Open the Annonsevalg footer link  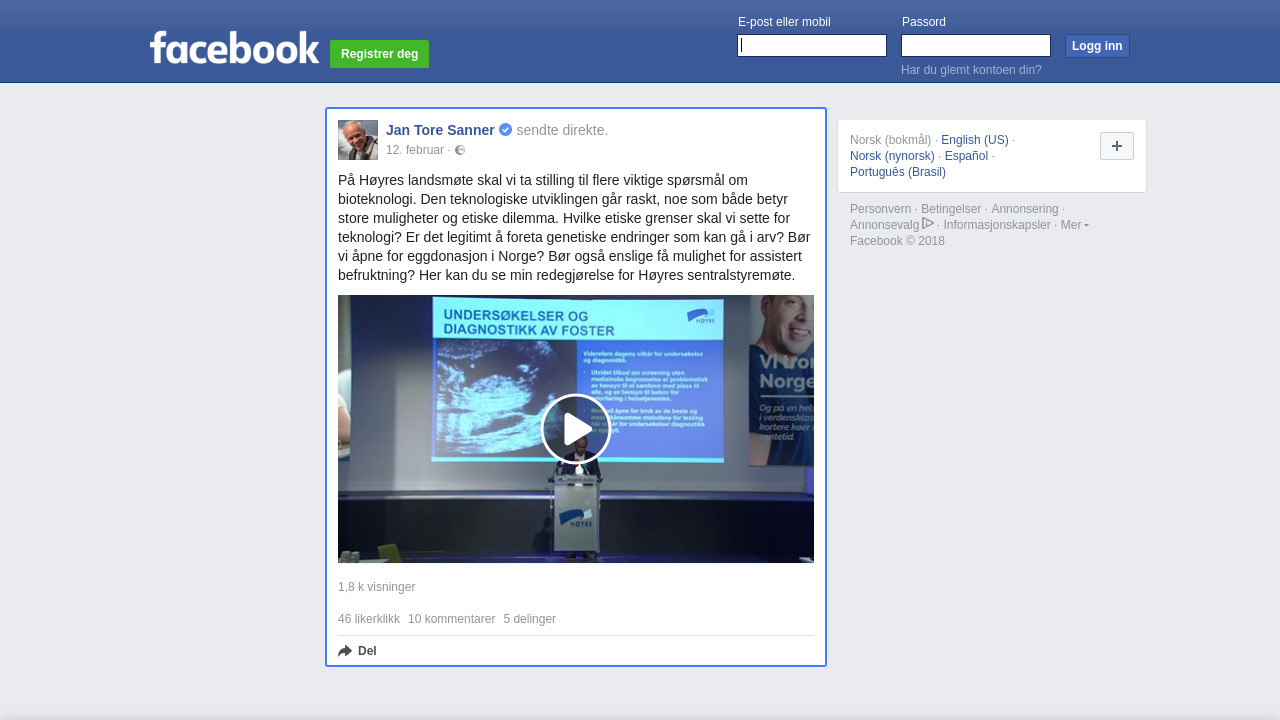pyautogui.click(x=884, y=225)
